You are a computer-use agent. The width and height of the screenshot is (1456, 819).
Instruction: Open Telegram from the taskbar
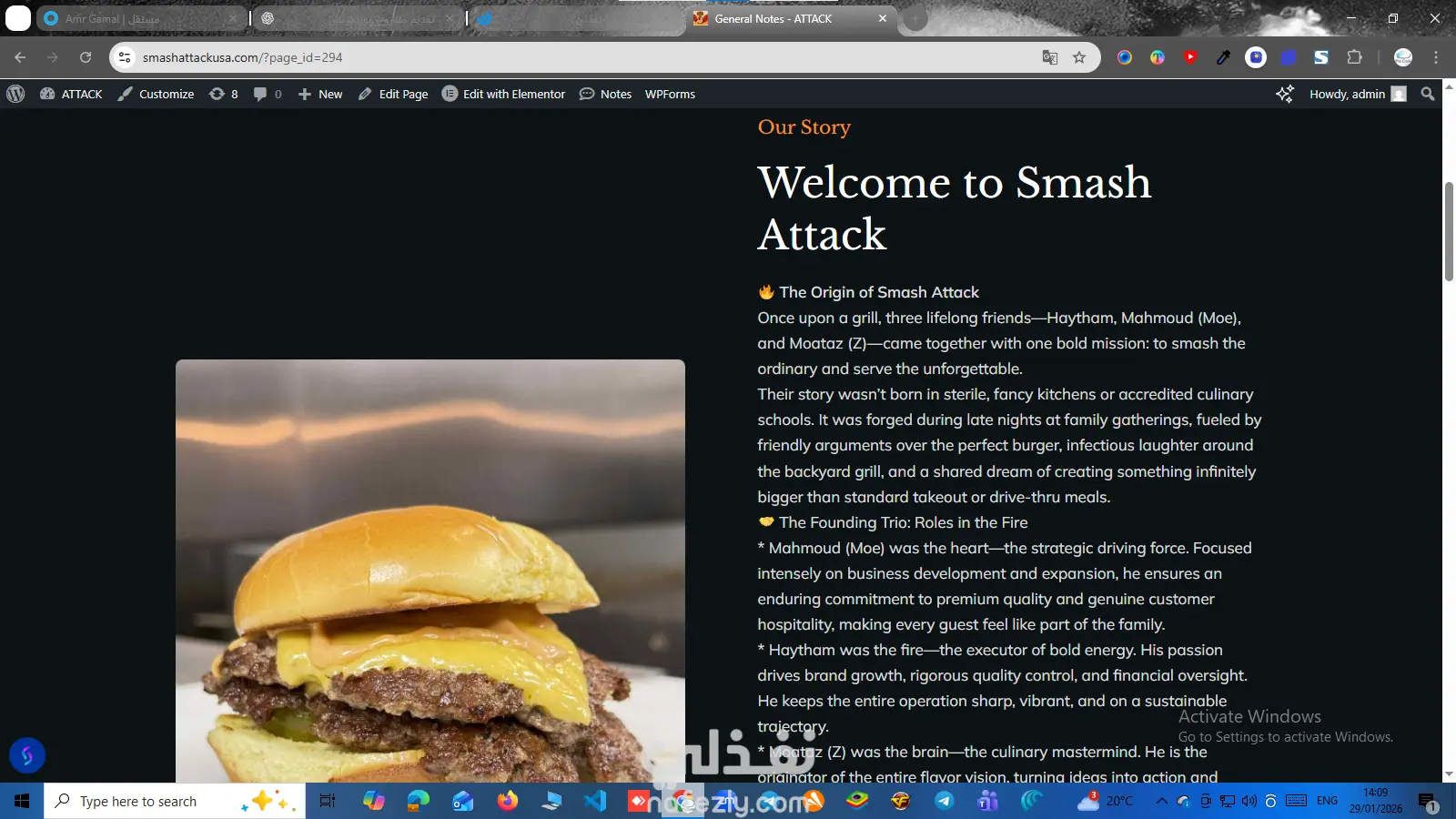coord(945,801)
